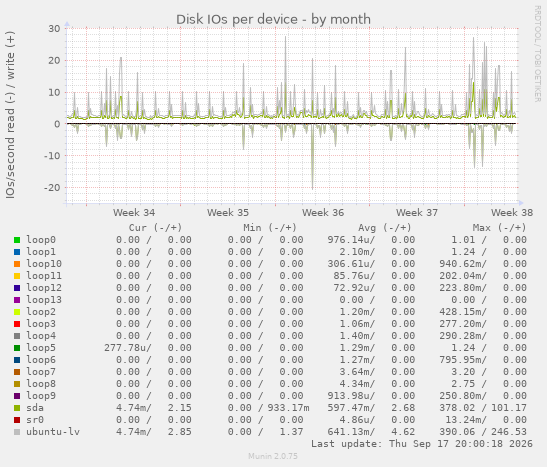Select the 'sr0' device label

(x=35, y=419)
